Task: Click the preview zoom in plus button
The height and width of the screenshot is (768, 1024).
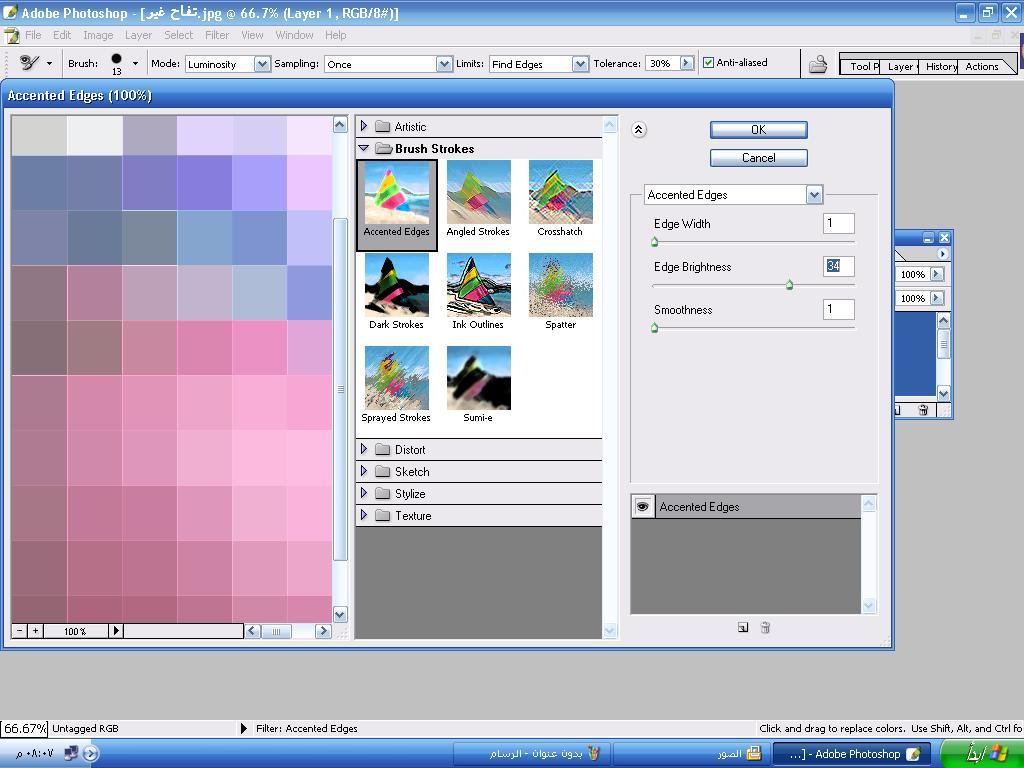Action: 35,631
